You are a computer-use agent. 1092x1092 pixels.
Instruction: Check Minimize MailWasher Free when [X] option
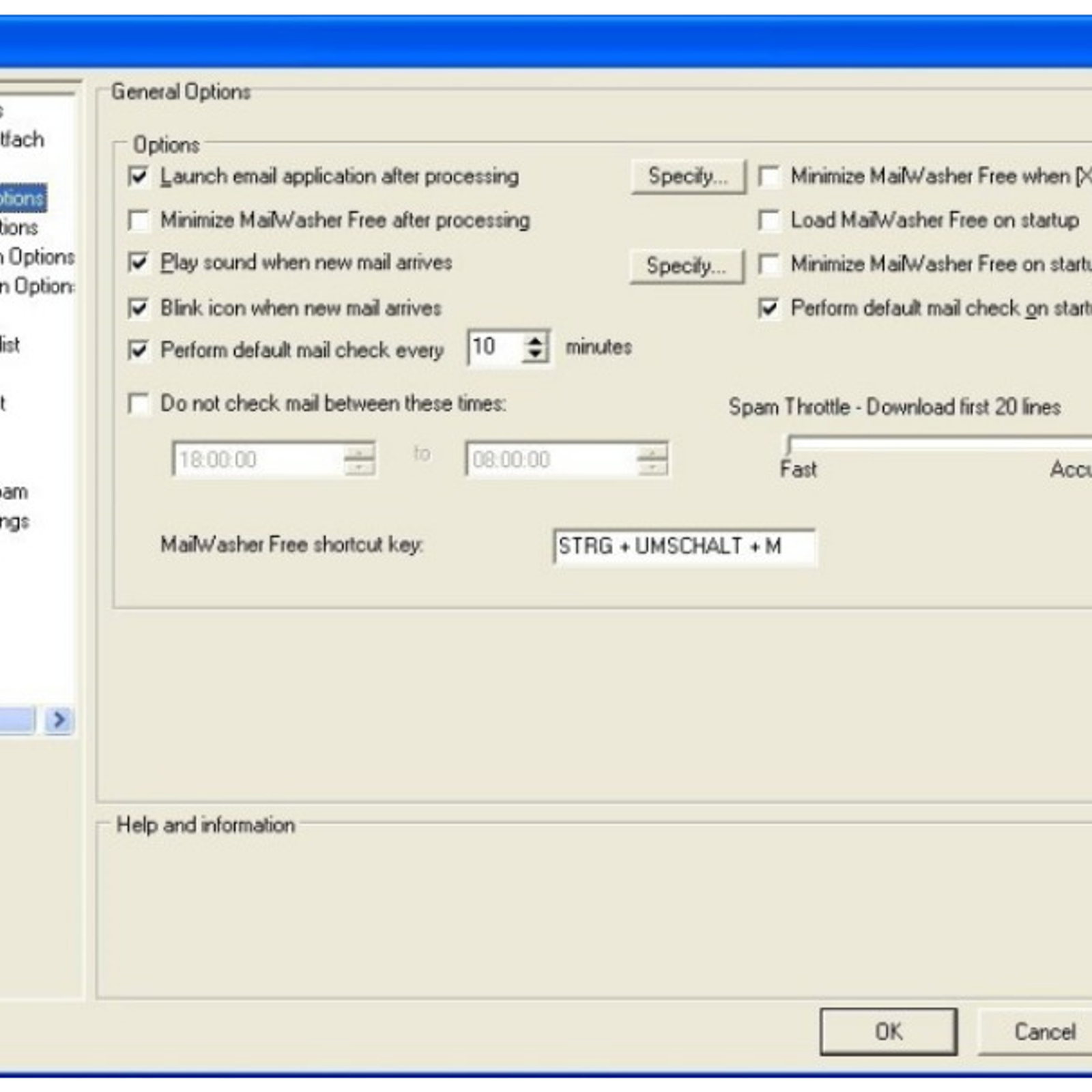(769, 177)
